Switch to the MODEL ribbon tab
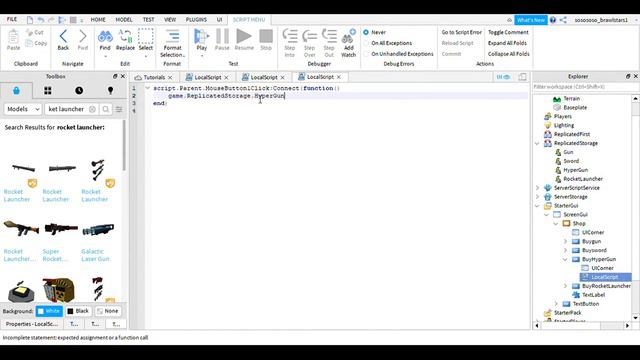Screen dimensions: 640x360 (124, 20)
